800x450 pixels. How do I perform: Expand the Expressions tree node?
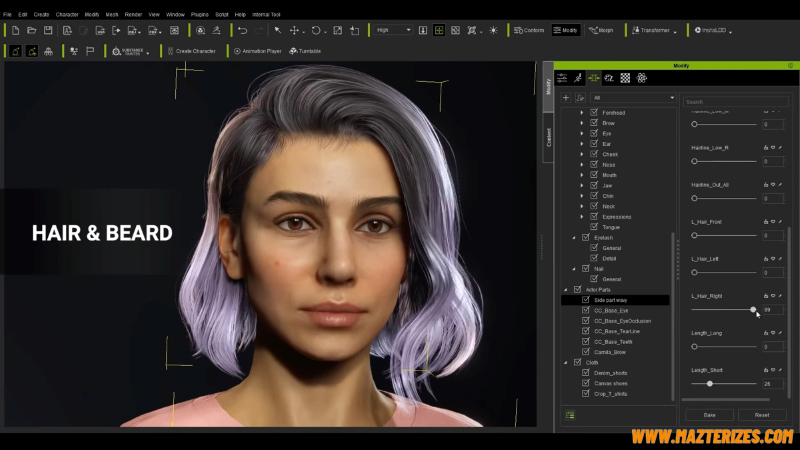[x=582, y=216]
